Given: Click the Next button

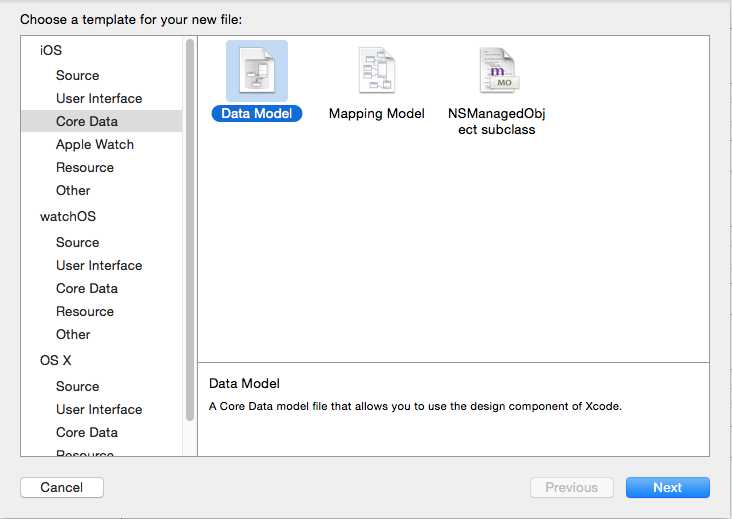Looking at the screenshot, I should [667, 488].
